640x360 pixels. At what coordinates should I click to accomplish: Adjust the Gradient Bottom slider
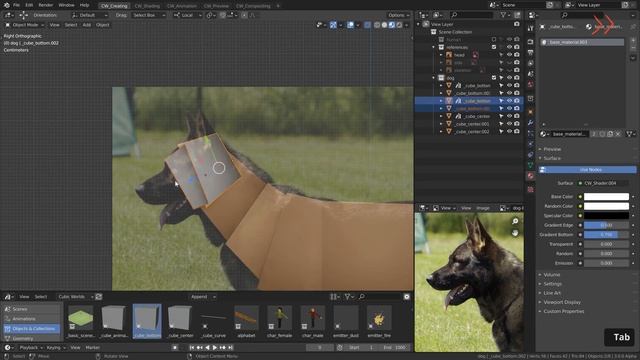(606, 235)
